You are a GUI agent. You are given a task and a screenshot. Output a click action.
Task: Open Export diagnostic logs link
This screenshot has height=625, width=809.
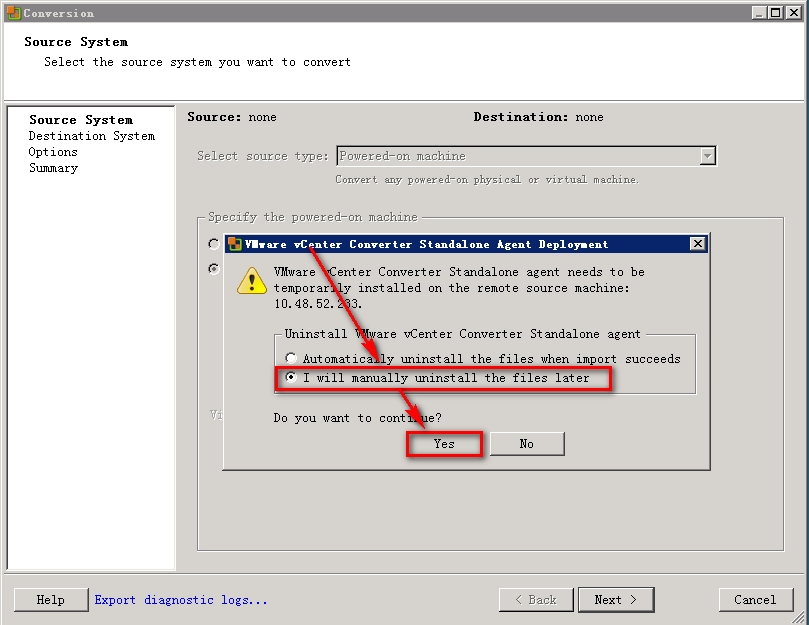click(181, 600)
